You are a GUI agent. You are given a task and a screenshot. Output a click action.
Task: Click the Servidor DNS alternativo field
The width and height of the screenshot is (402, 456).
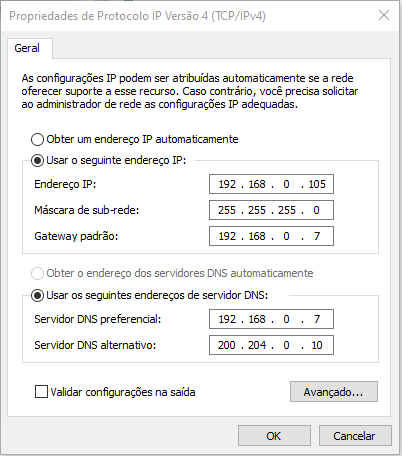[271, 345]
